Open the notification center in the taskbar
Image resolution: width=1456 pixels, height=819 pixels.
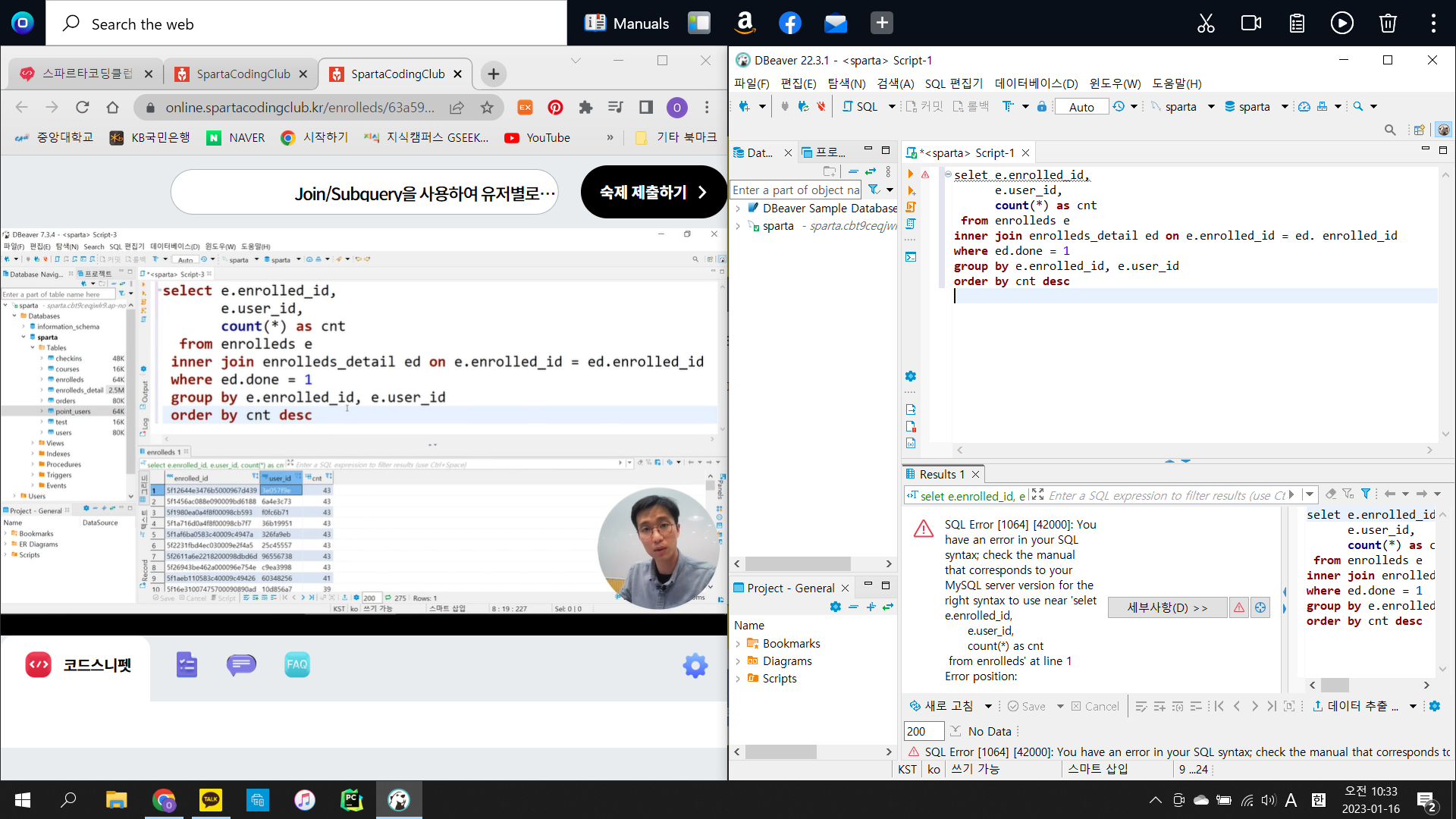click(1426, 800)
